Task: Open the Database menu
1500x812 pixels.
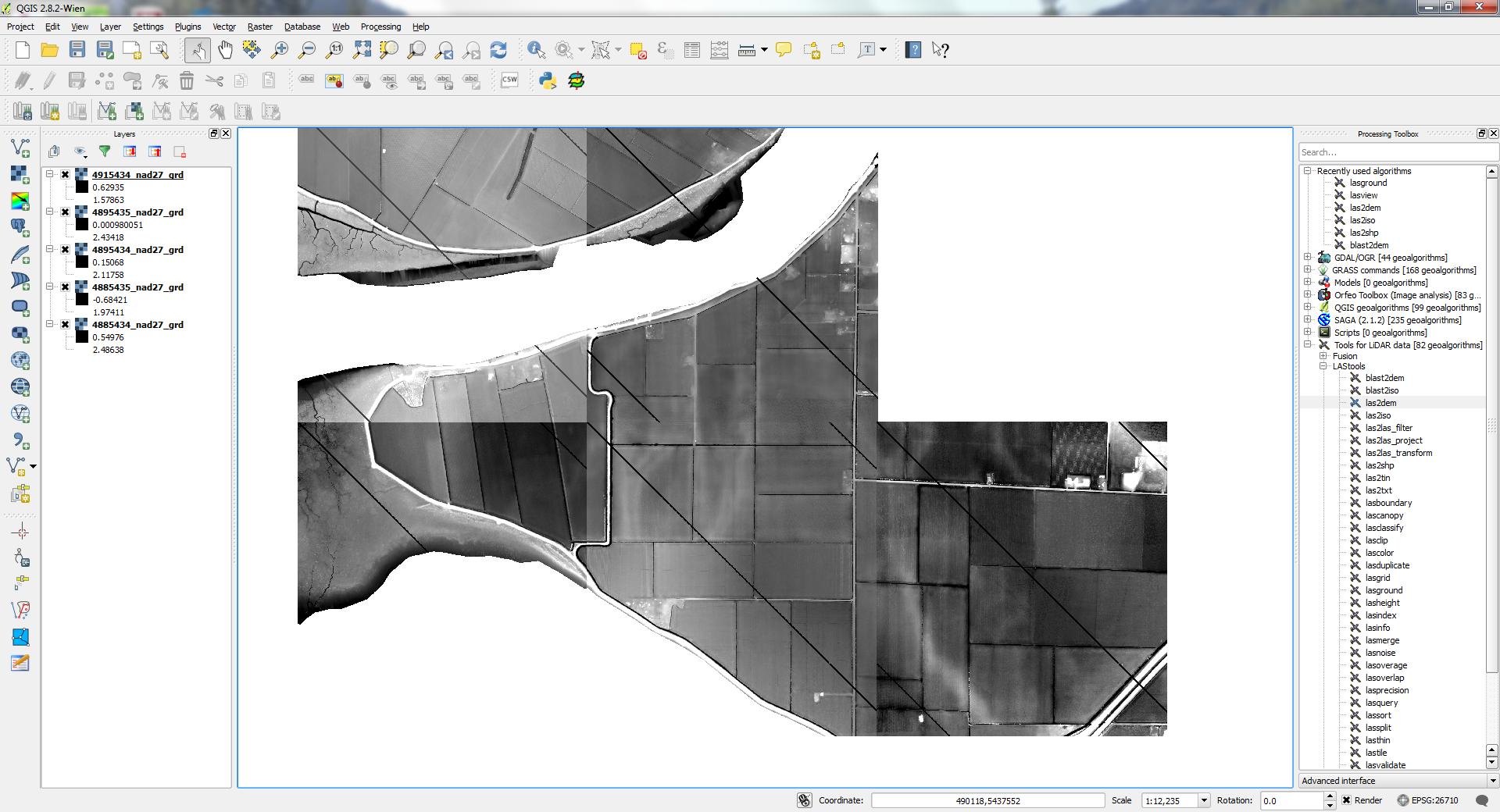Action: 302,27
